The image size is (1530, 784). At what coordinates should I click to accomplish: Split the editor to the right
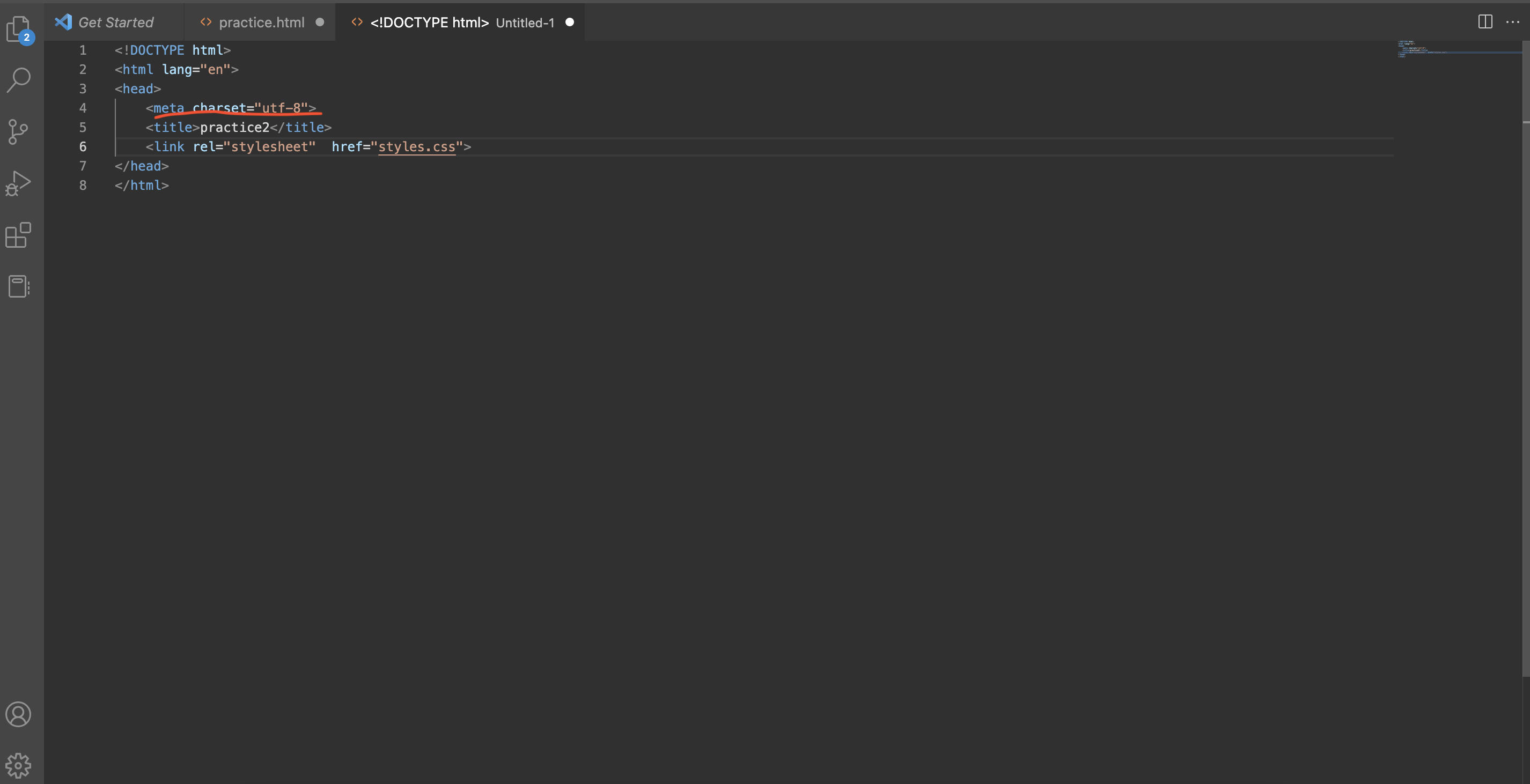point(1485,22)
